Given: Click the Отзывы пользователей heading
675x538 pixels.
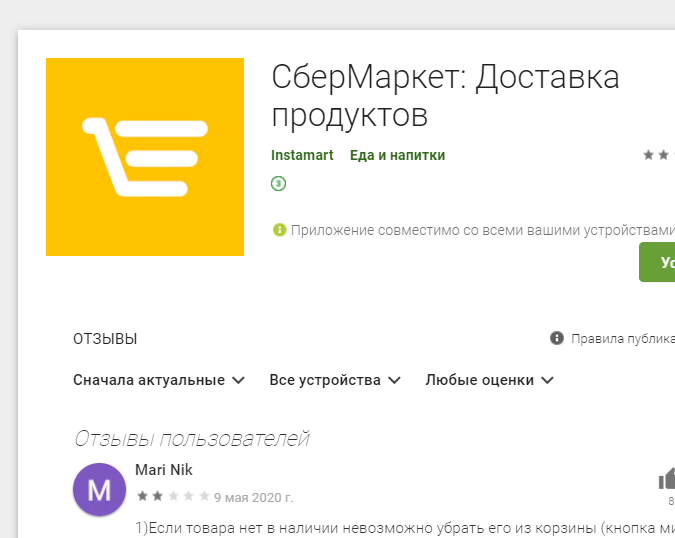Looking at the screenshot, I should pos(192,439).
